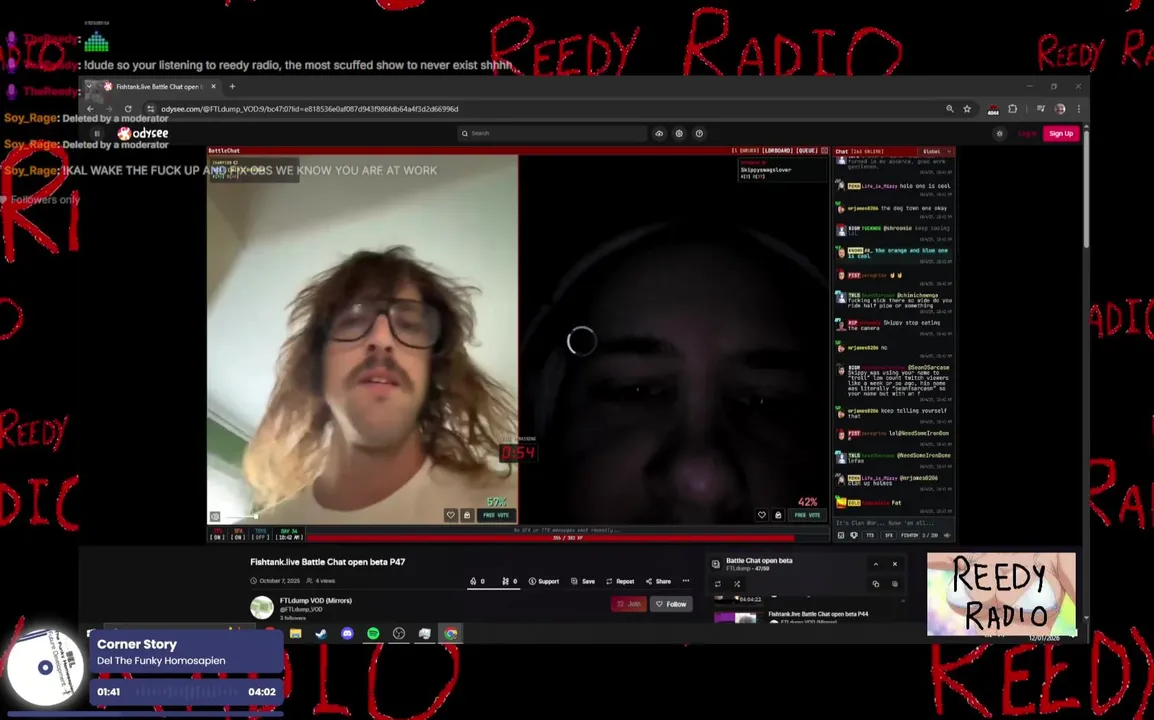This screenshot has height=720, width=1154.
Task: Toggle the TTS ON indicator in the status bar
Action: coord(217,534)
